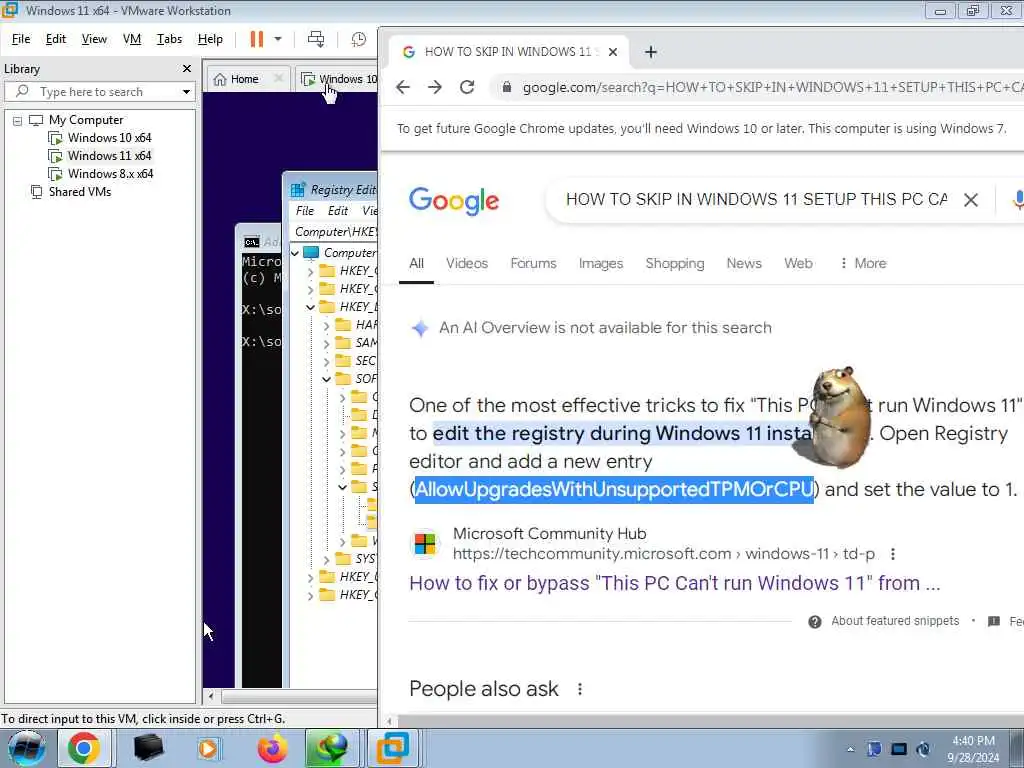Open Registry Editor File menu
The height and width of the screenshot is (768, 1024).
tap(304, 211)
